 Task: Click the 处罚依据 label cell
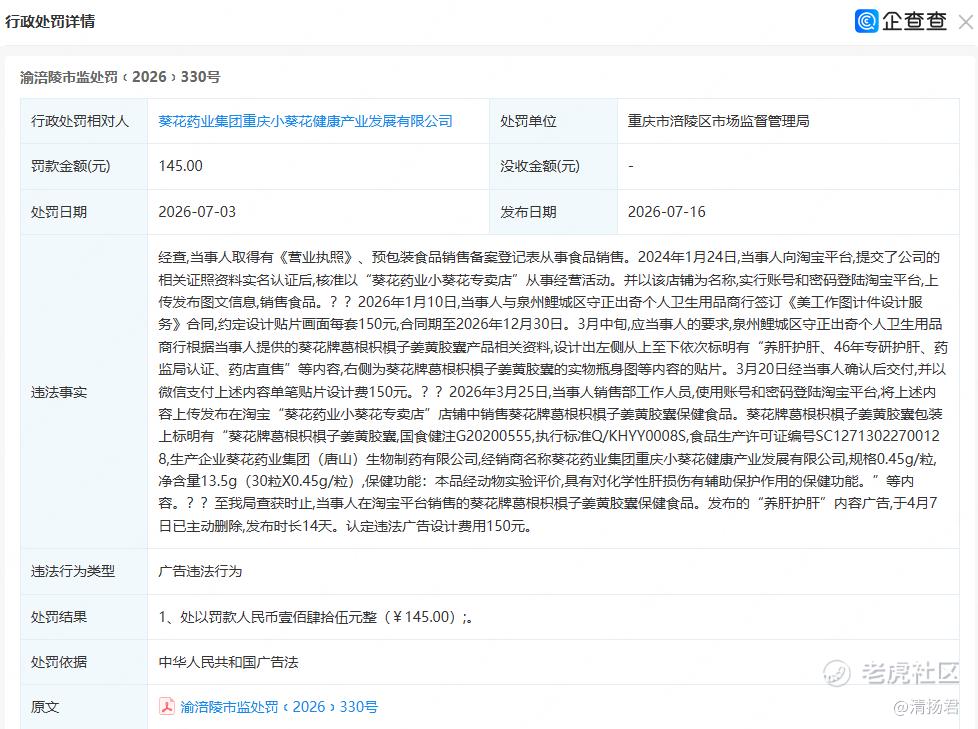click(84, 662)
